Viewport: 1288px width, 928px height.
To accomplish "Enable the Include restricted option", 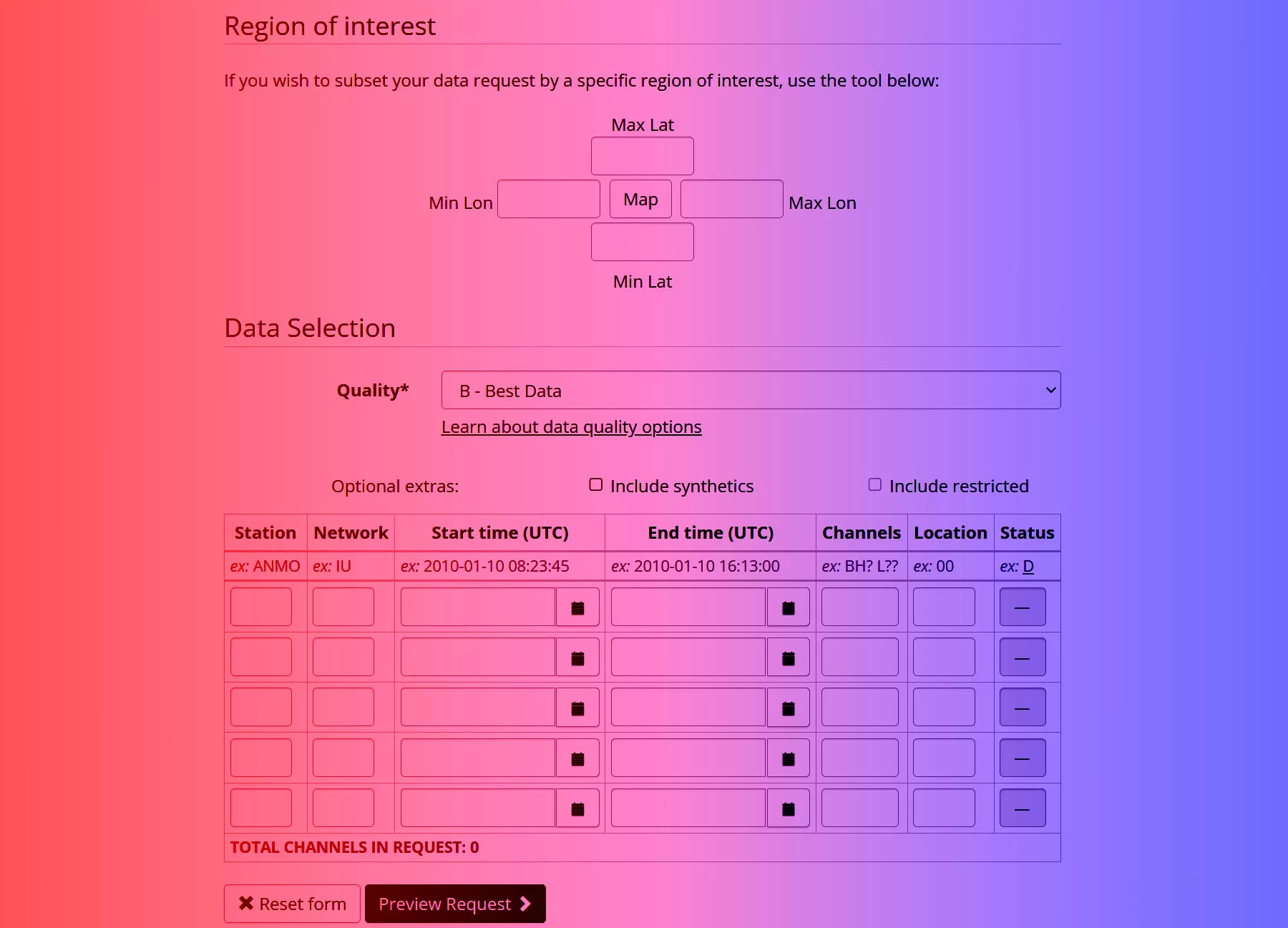I will [874, 484].
